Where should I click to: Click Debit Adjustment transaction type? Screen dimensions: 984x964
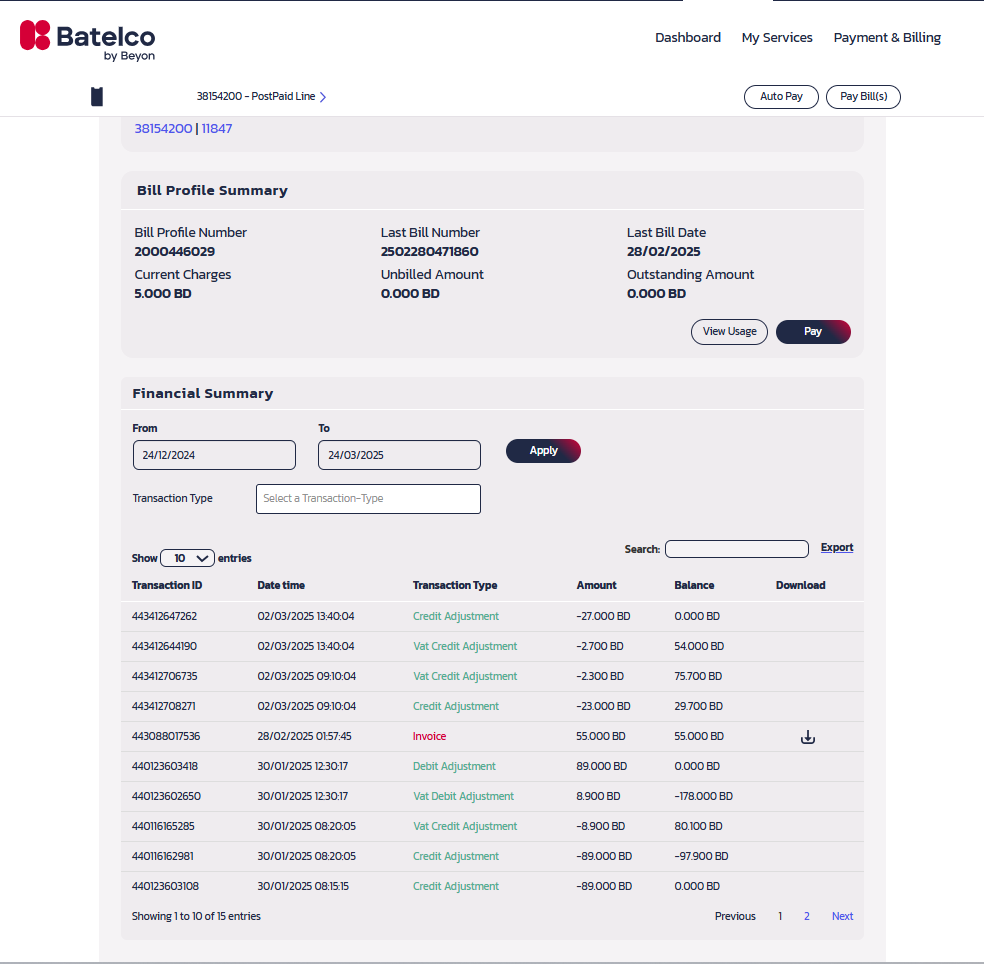[x=454, y=766]
